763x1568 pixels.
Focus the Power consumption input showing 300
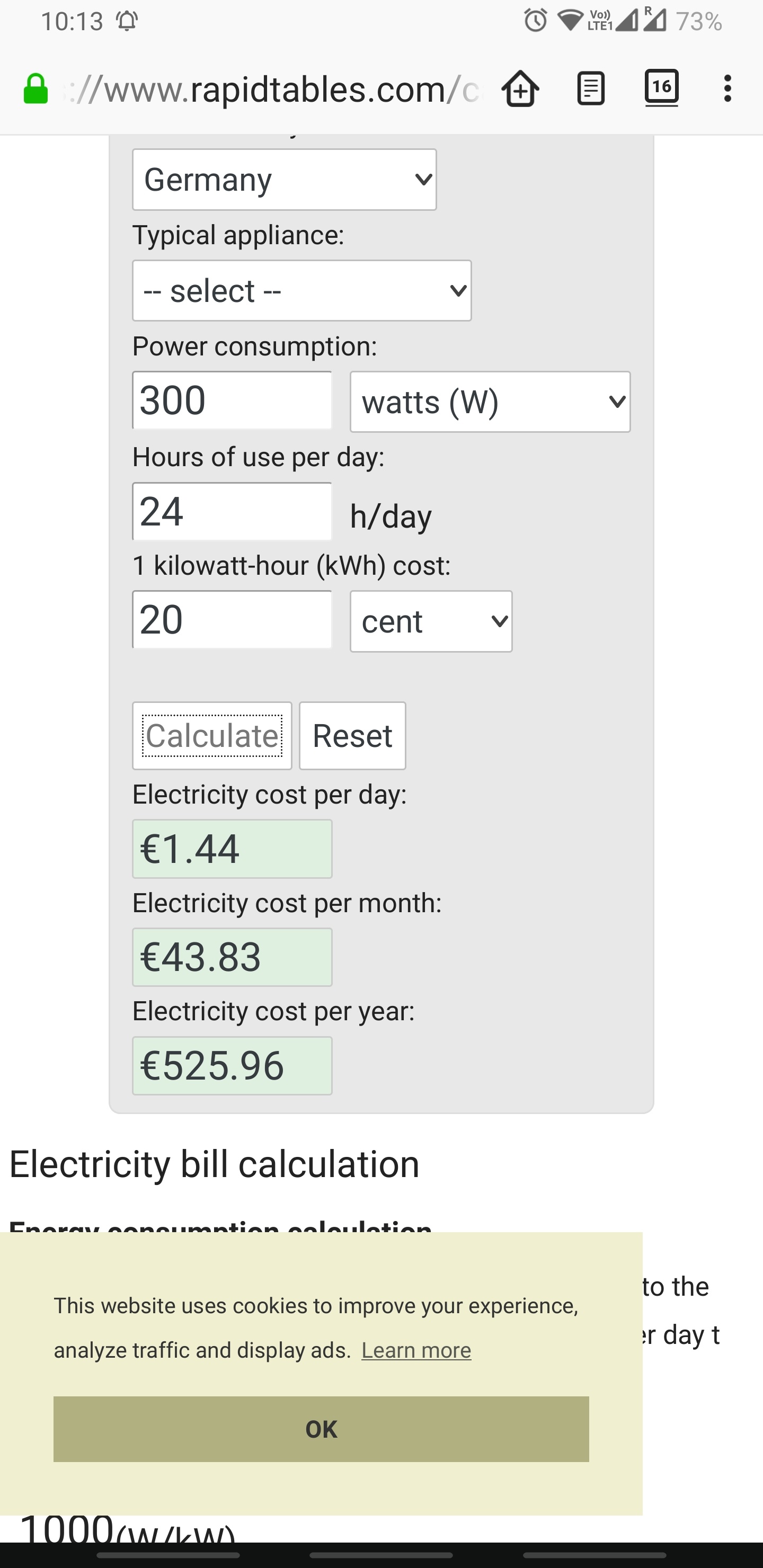point(232,400)
